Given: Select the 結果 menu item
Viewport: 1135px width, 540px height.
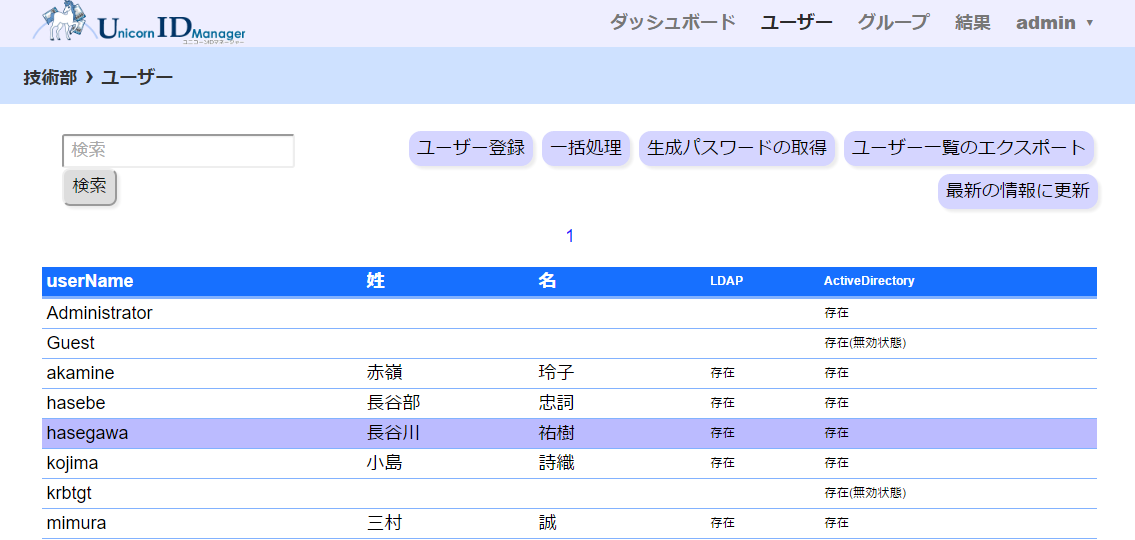Looking at the screenshot, I should (x=972, y=22).
